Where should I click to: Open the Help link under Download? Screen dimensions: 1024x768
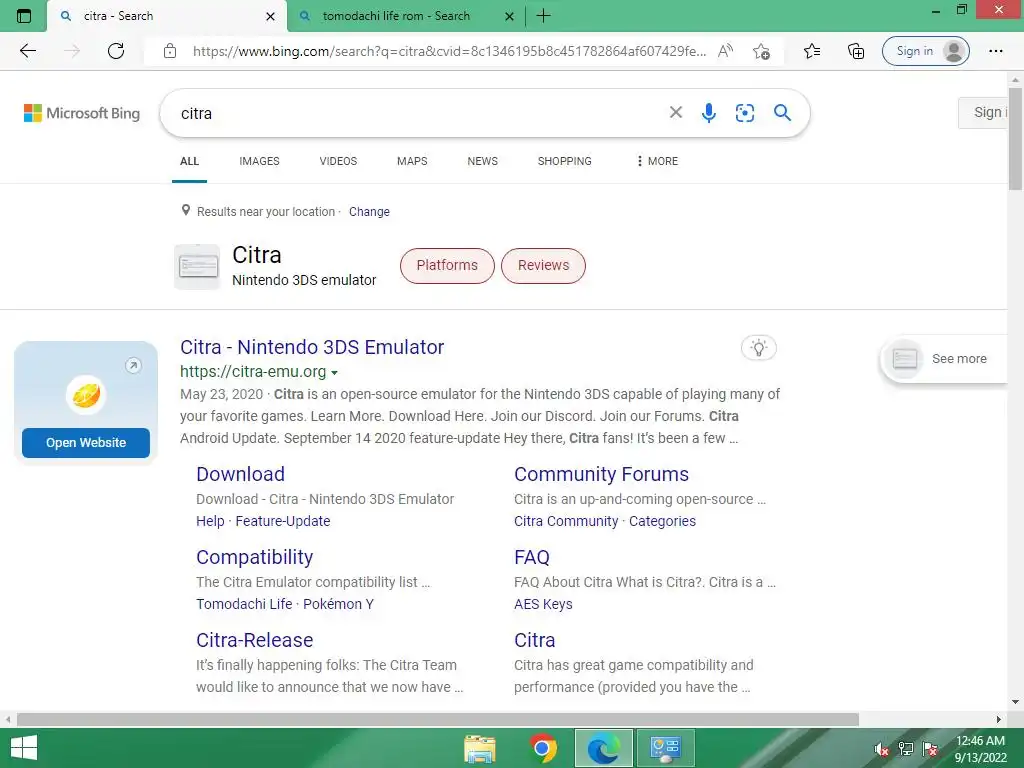210,520
